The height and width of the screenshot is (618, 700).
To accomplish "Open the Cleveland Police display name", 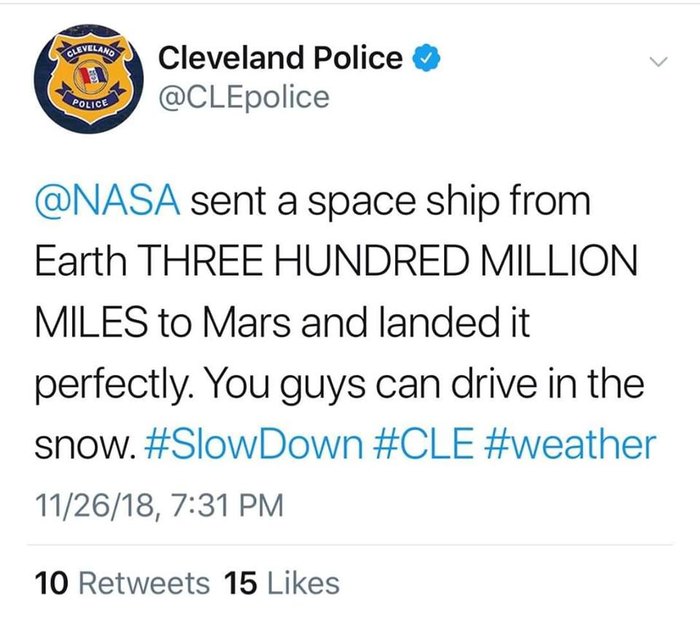I will tap(280, 58).
